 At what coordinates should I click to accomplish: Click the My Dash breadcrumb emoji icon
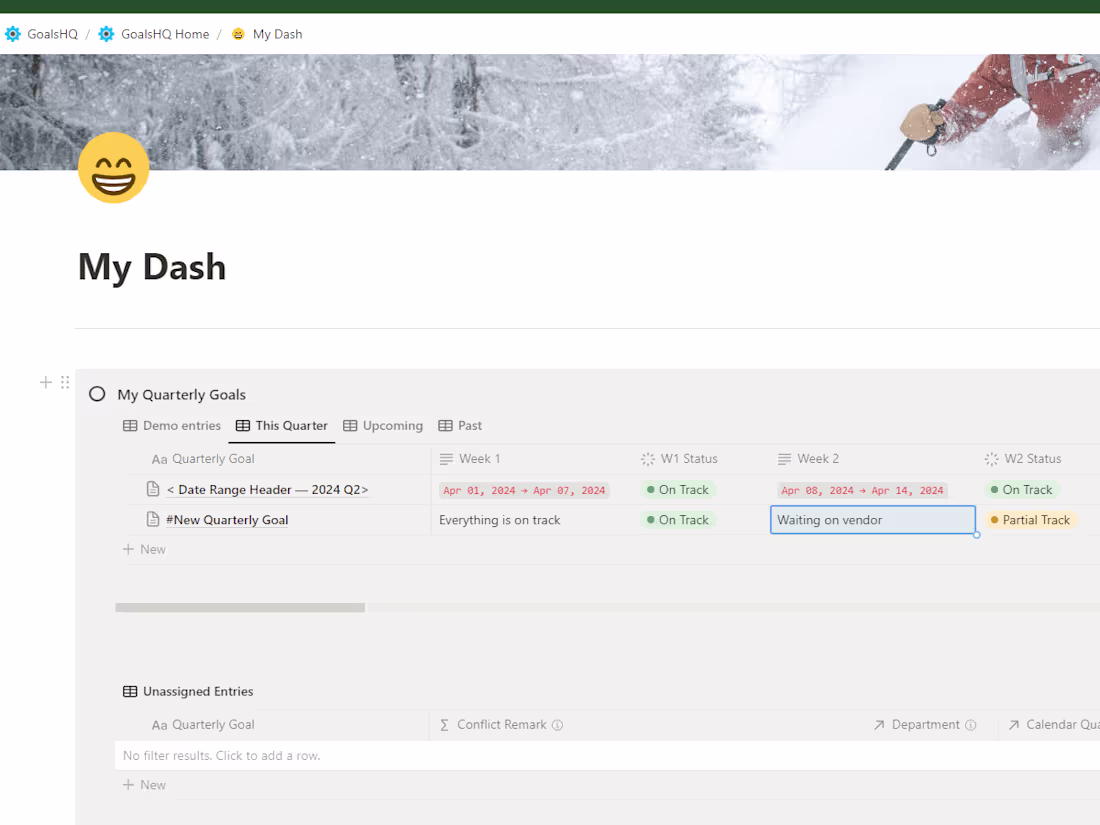(x=239, y=34)
